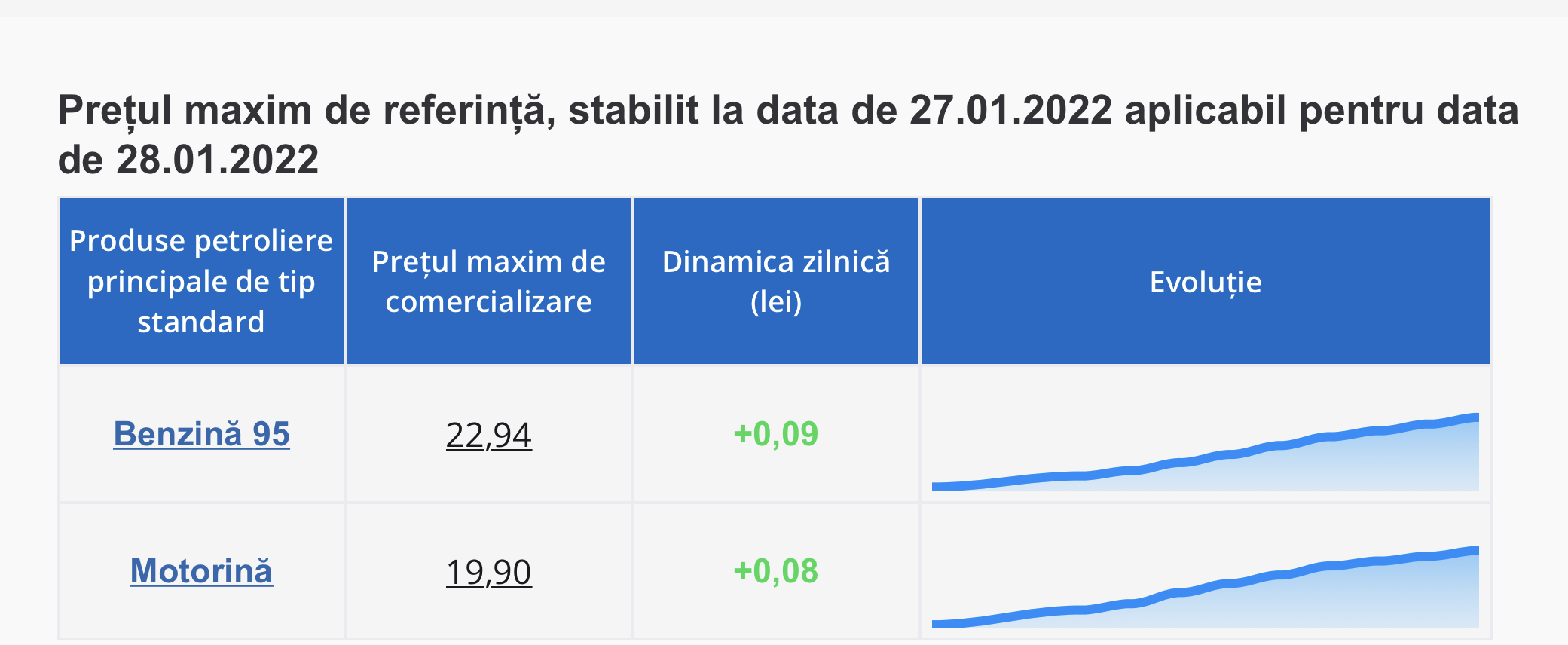Click the Evoluție column header
1568x645 pixels.
(1205, 282)
